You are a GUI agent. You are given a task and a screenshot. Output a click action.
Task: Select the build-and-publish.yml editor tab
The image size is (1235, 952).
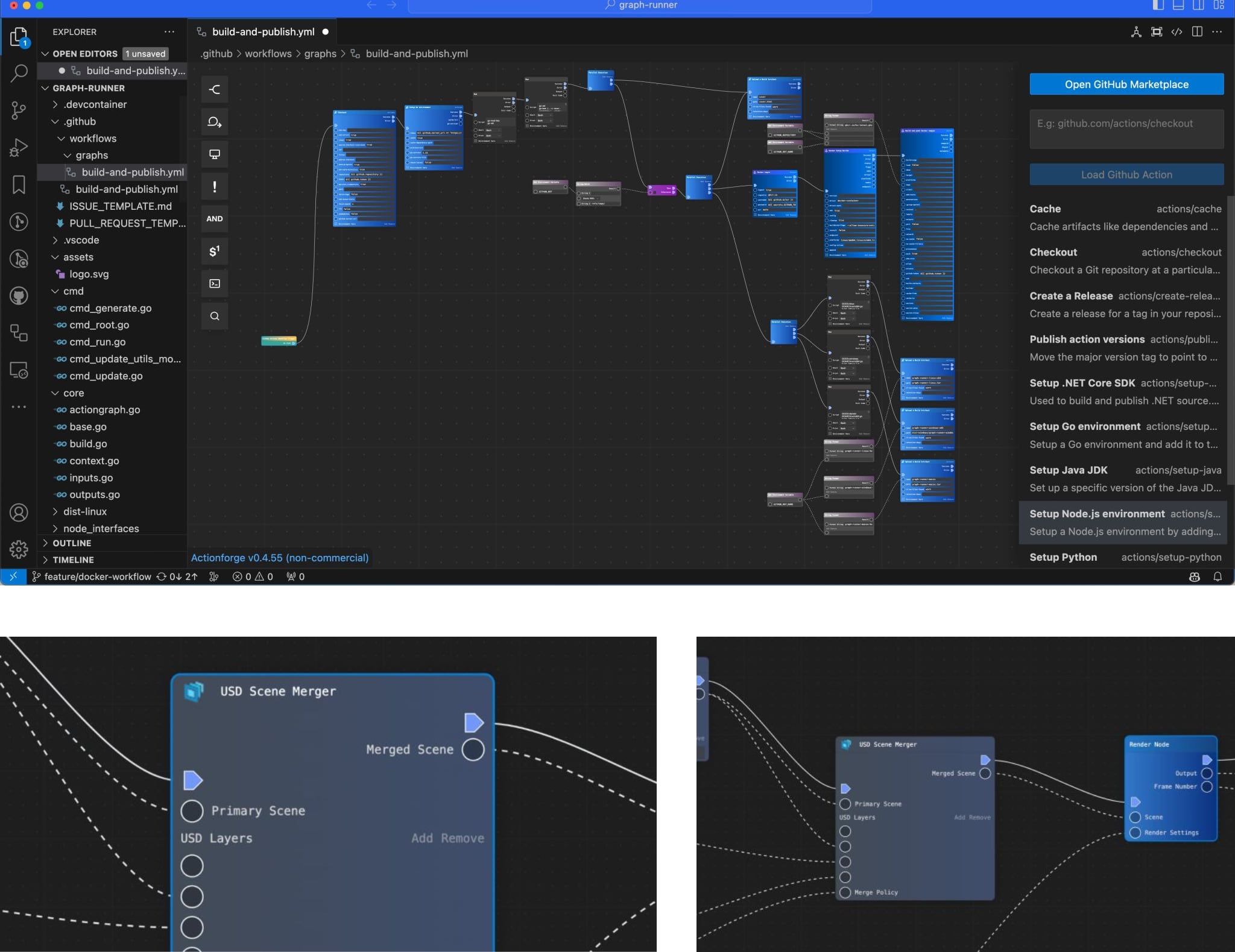click(263, 32)
